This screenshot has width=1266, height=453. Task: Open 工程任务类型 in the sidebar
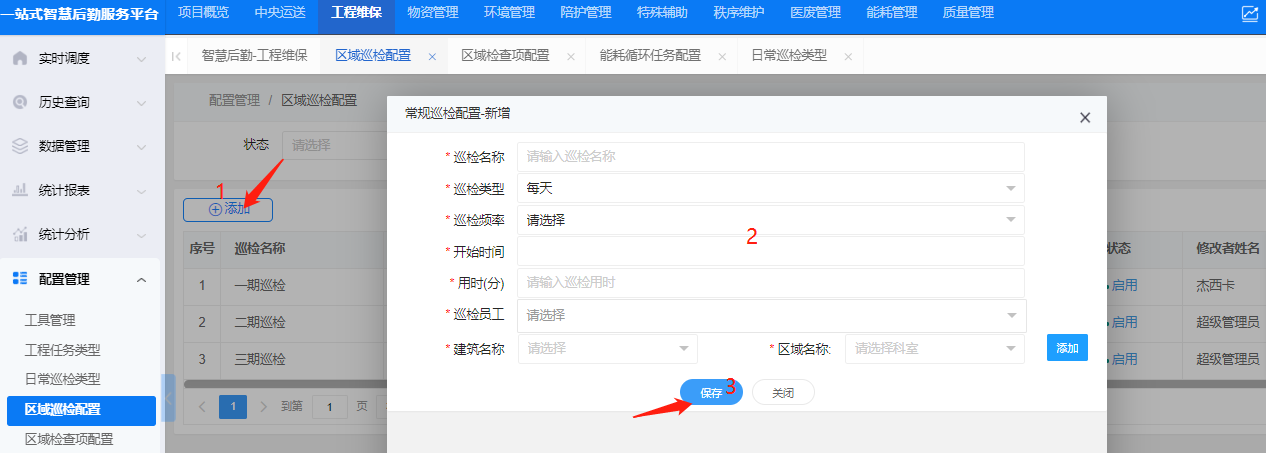coord(63,350)
